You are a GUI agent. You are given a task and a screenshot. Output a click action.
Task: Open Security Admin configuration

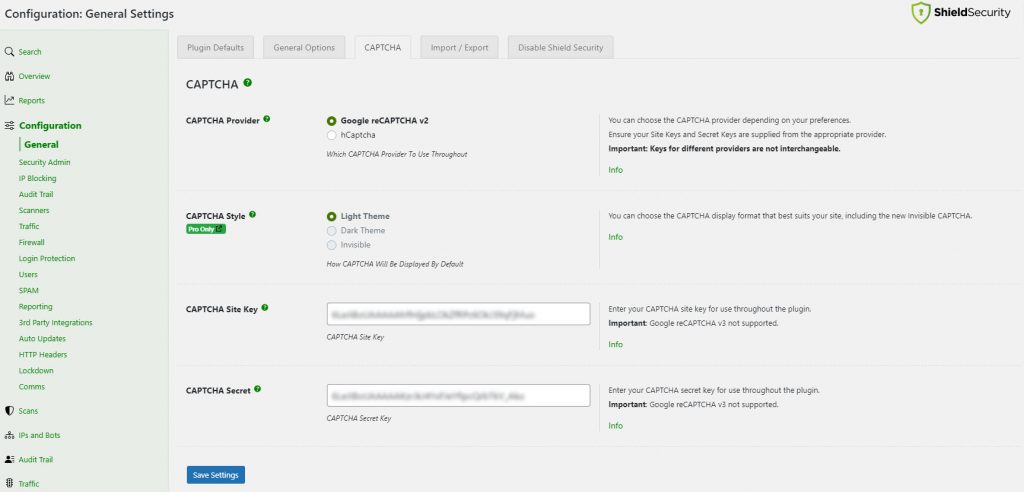click(x=44, y=162)
